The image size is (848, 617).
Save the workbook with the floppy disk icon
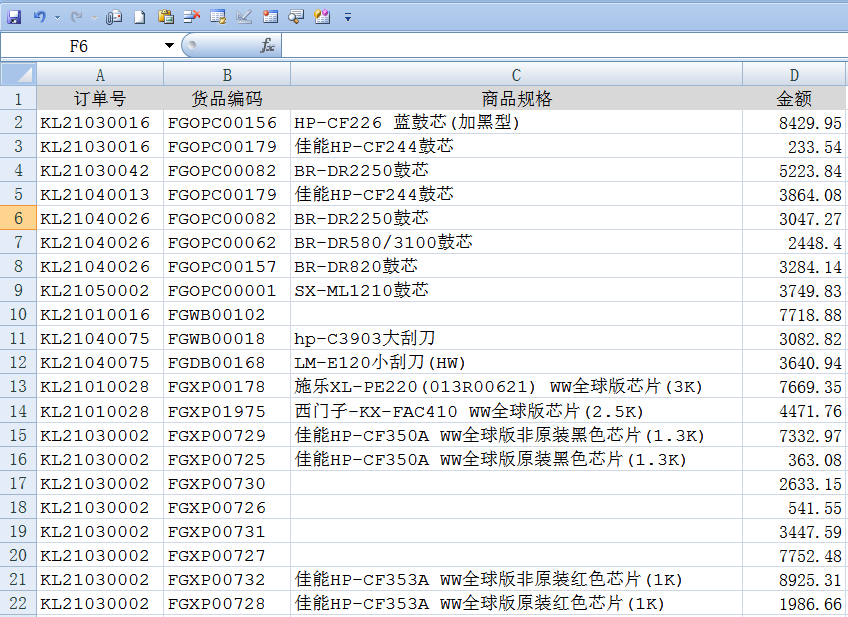14,17
